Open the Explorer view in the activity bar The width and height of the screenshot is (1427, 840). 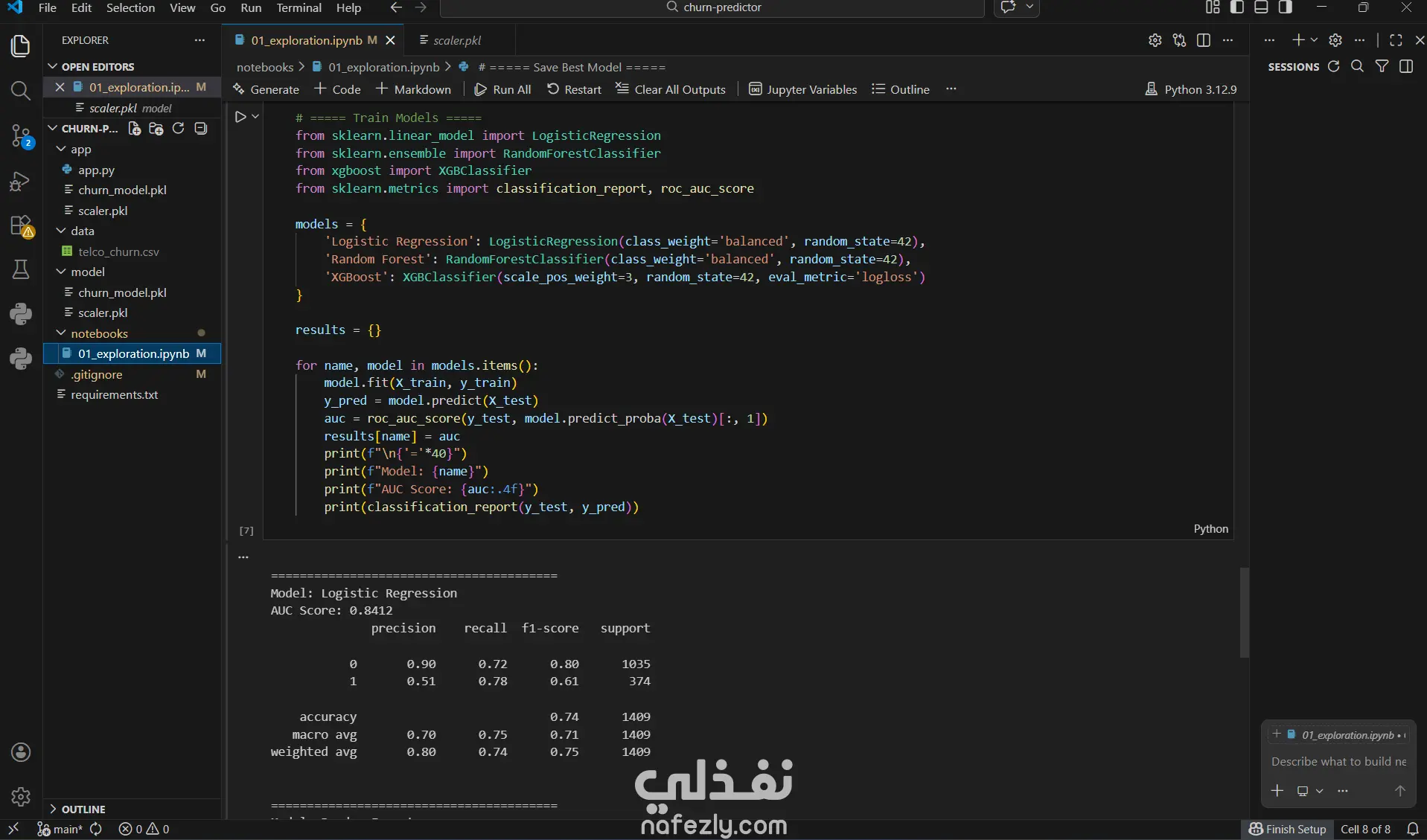(21, 46)
